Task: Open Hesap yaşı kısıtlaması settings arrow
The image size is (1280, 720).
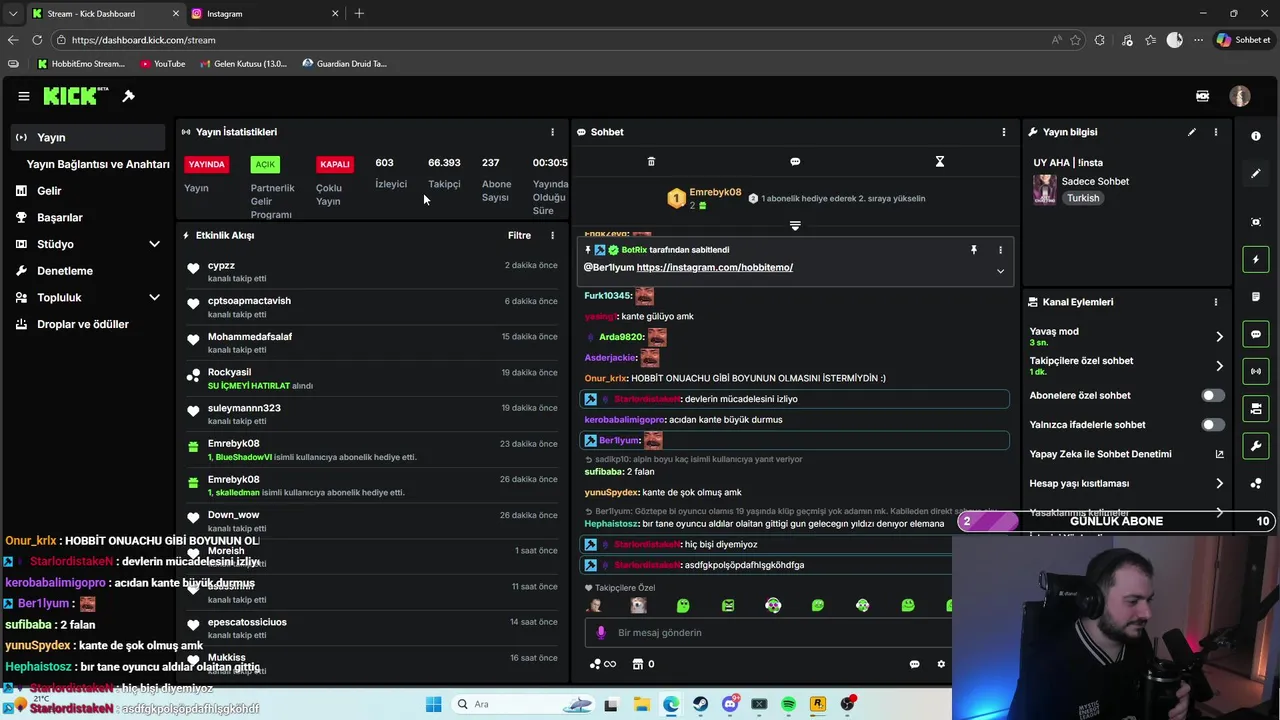Action: point(1219,484)
